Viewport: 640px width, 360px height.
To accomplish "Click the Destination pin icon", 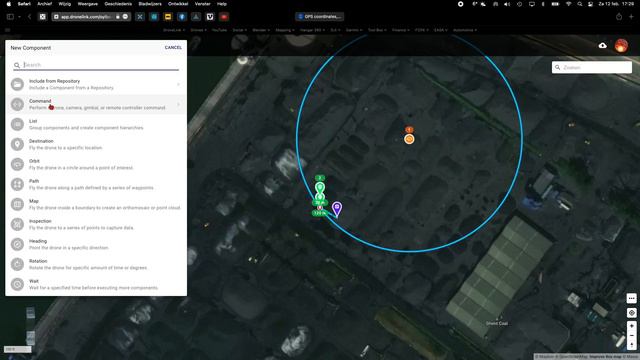I will 17,144.
